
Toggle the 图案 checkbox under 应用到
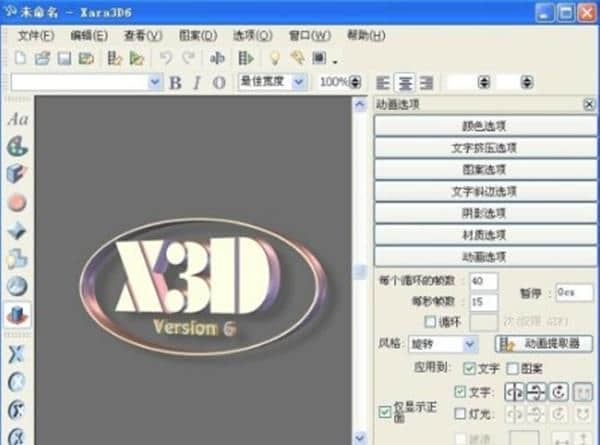[x=513, y=368]
